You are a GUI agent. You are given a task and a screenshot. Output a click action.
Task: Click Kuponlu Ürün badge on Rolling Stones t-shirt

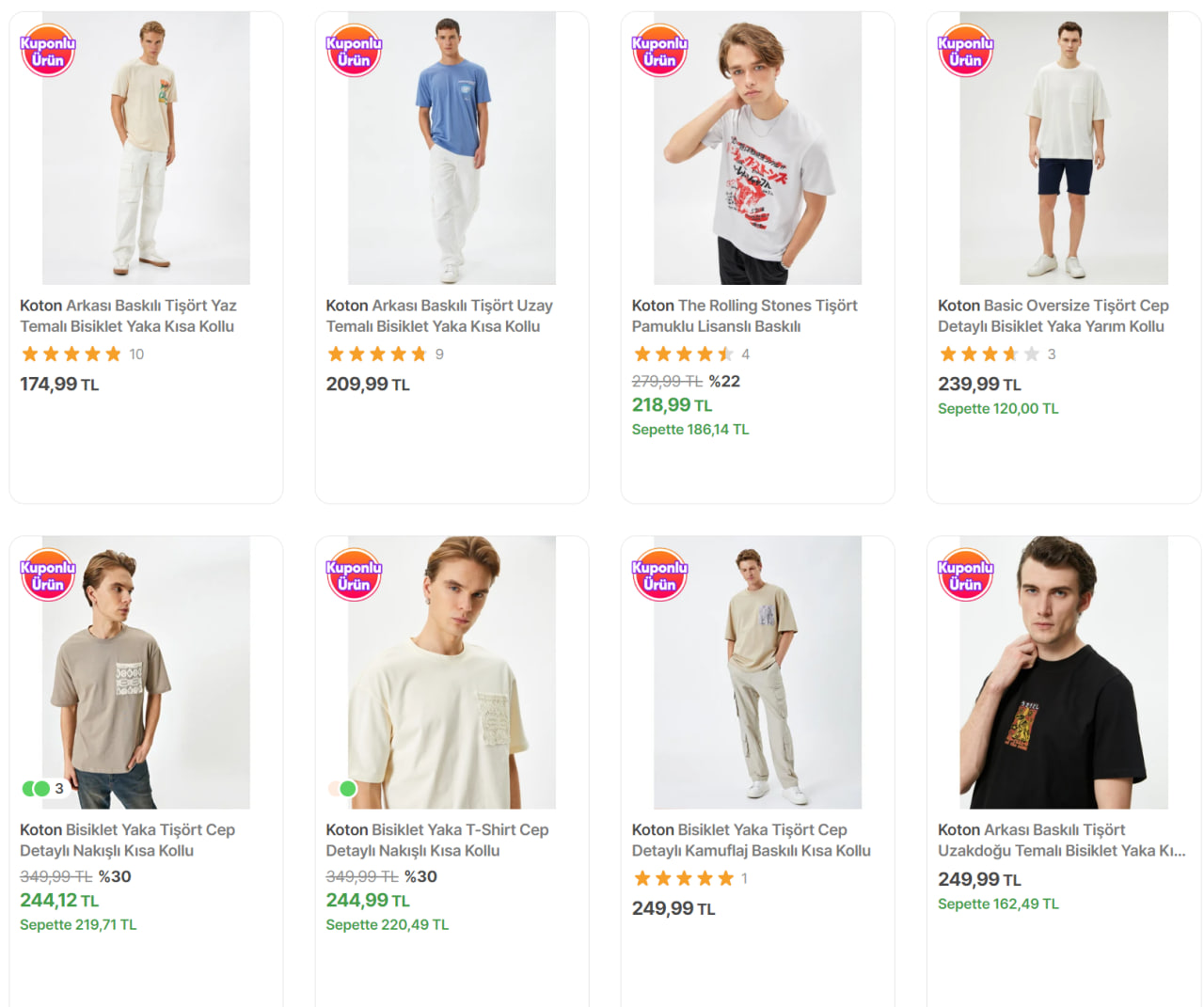coord(659,51)
